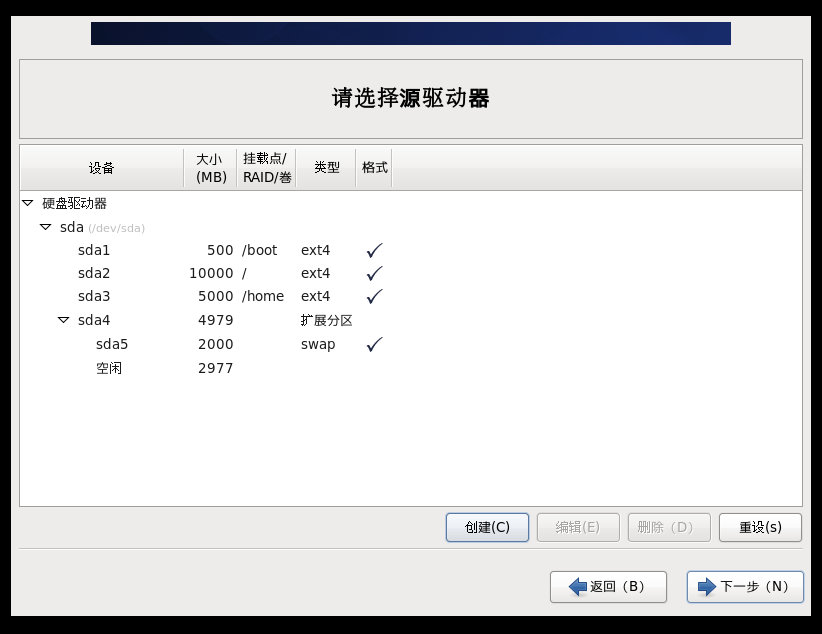Click the 2000 size value of sda5
This screenshot has height=634, width=822.
[215, 345]
